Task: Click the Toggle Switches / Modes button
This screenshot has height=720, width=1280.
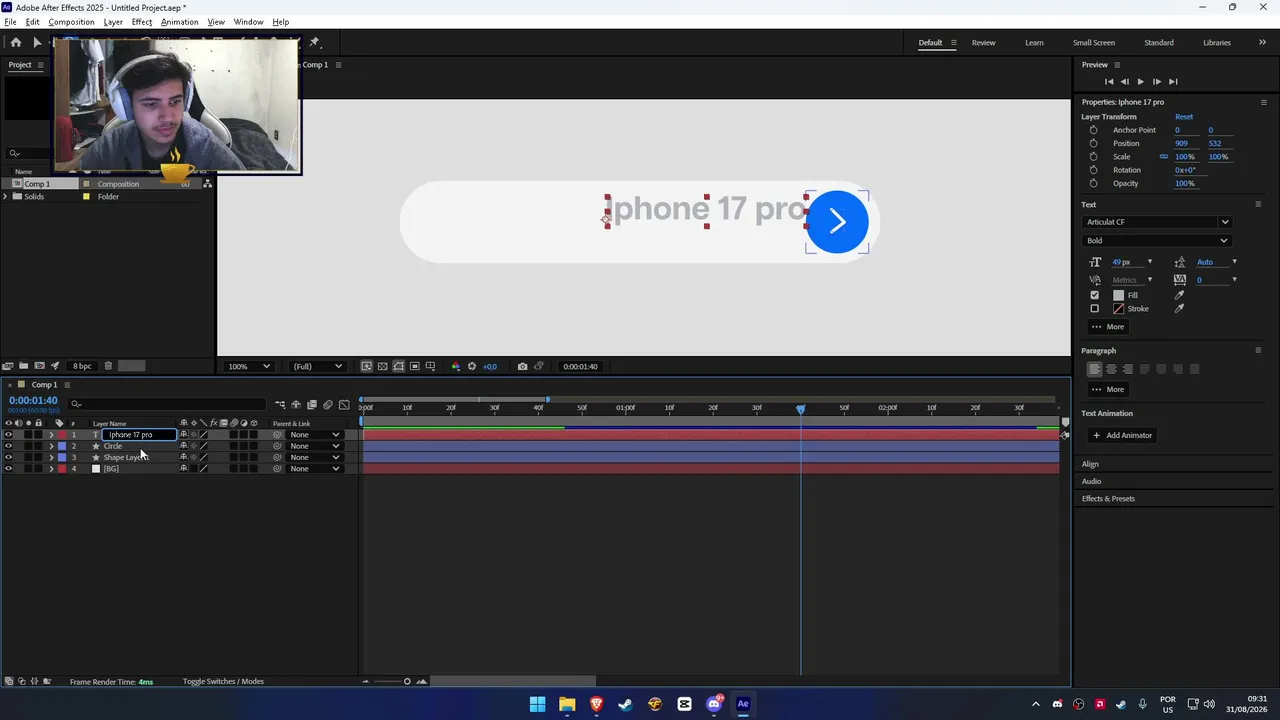Action: click(223, 682)
